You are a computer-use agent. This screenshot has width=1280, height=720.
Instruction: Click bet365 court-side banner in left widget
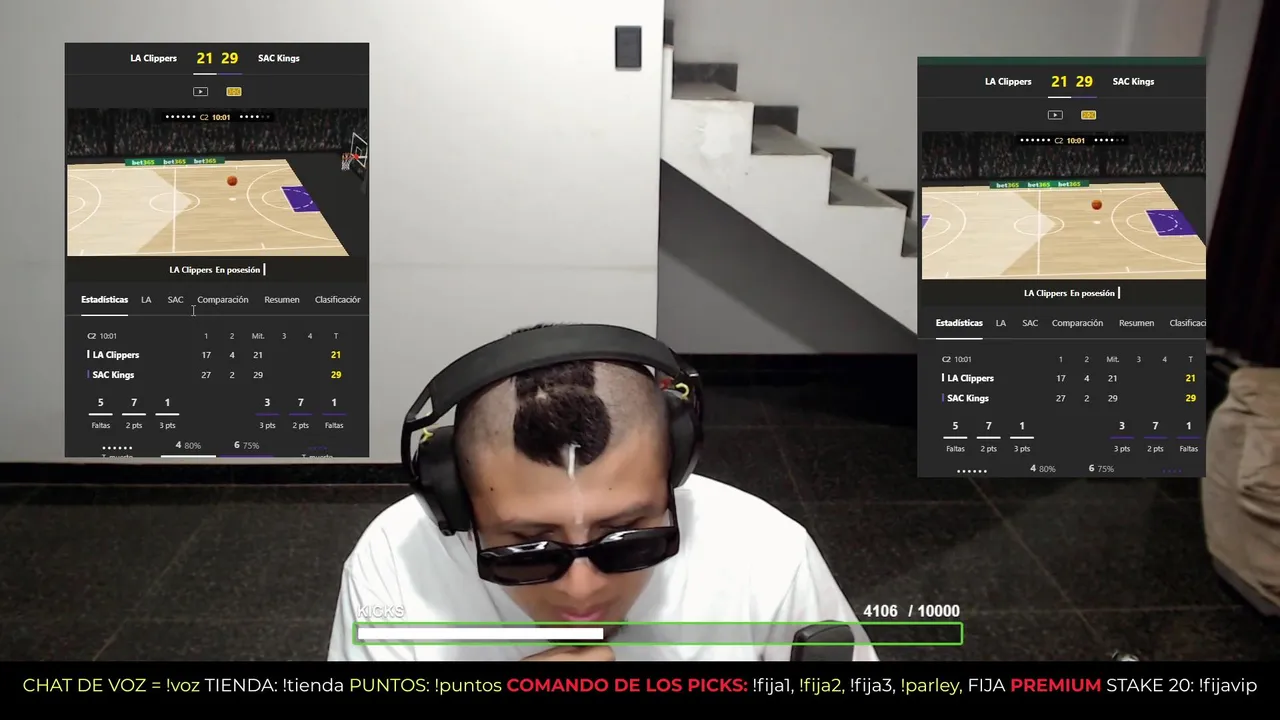(x=174, y=162)
